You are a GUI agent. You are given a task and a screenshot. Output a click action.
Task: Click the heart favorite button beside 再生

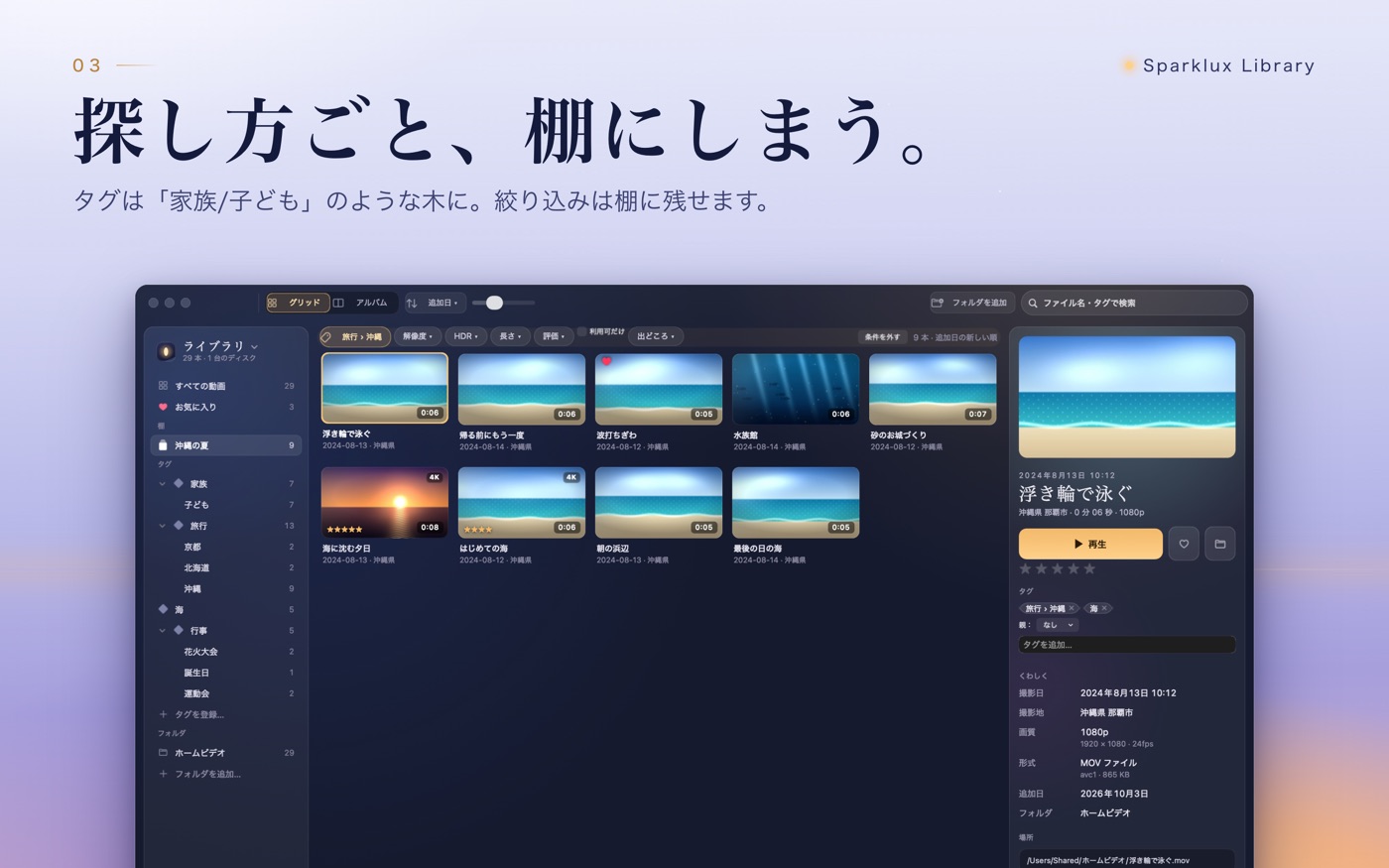[x=1184, y=544]
